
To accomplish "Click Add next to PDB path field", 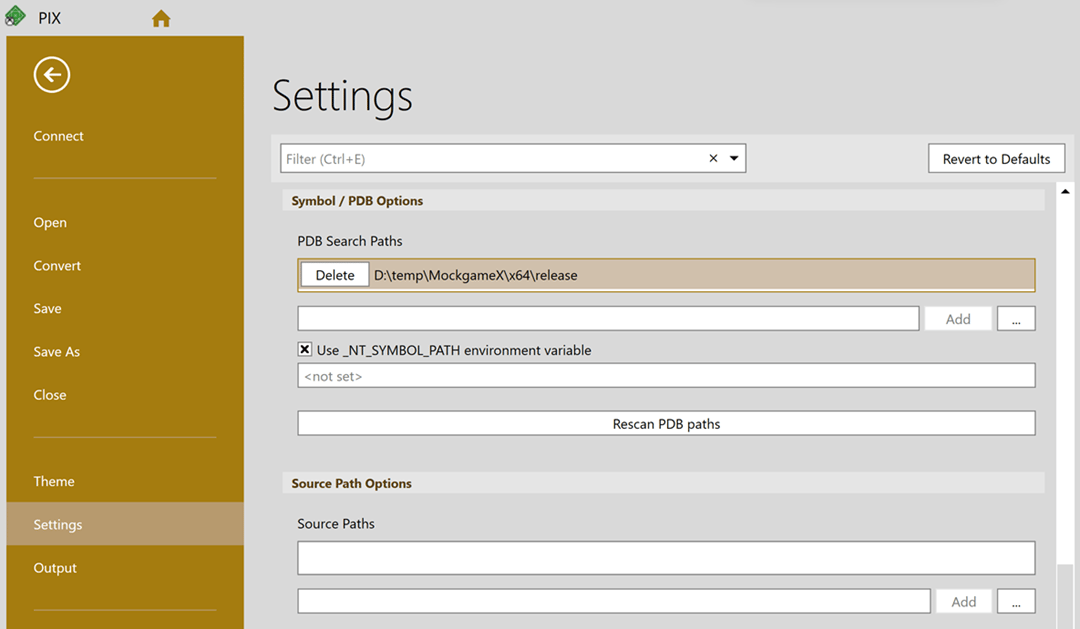I will tap(957, 319).
